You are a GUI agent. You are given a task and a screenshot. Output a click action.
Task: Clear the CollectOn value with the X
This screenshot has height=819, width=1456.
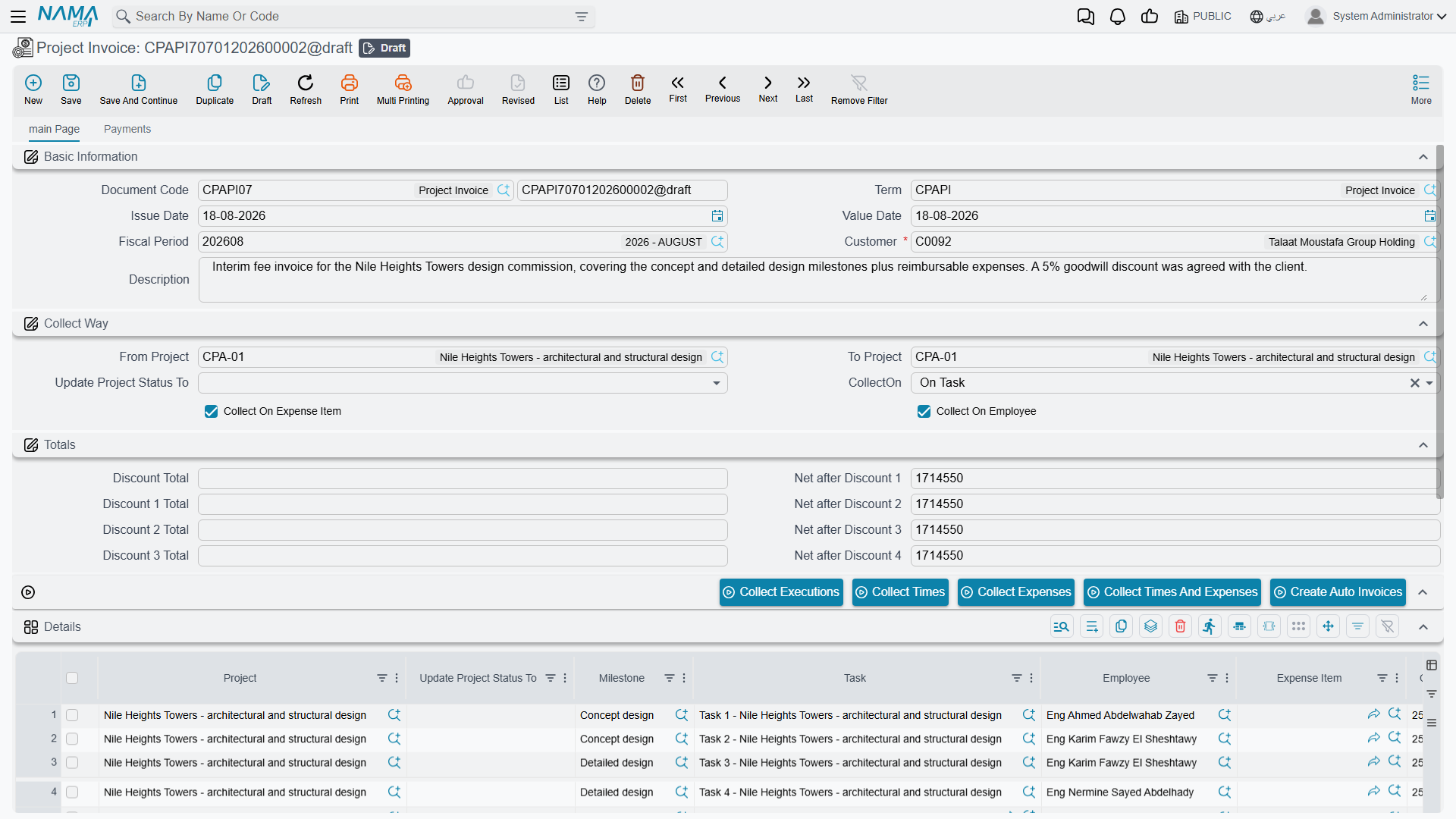1414,383
